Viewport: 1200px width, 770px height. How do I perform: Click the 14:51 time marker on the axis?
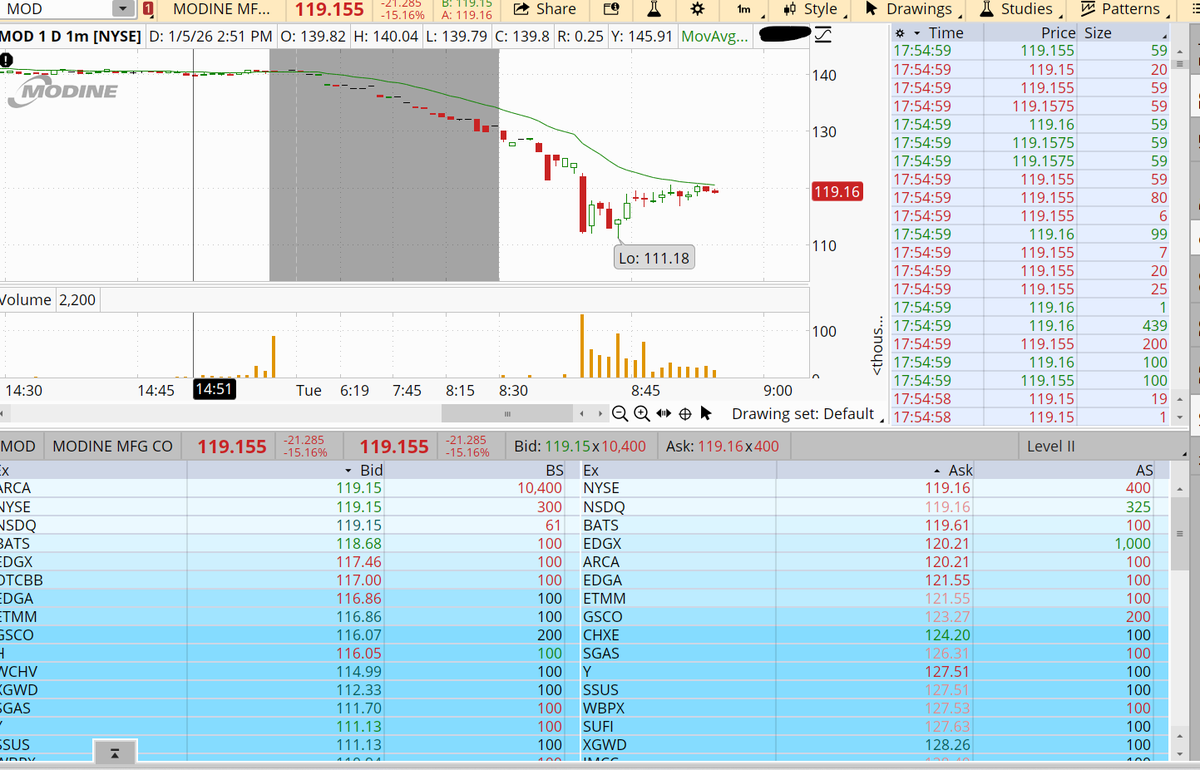[213, 390]
